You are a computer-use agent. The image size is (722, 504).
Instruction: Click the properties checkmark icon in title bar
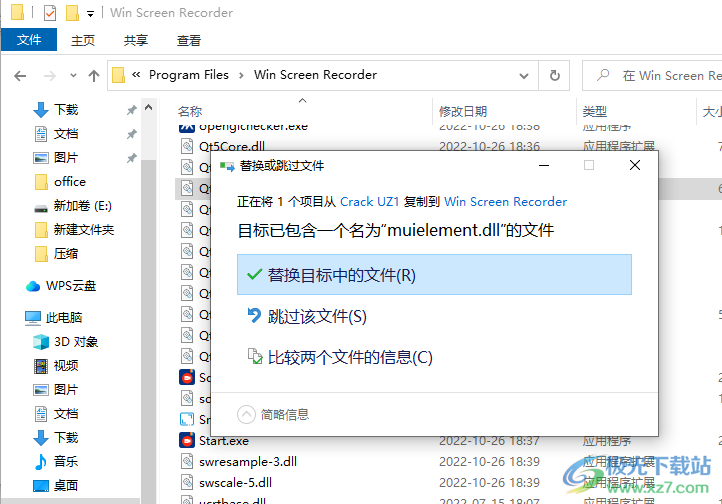tap(50, 12)
